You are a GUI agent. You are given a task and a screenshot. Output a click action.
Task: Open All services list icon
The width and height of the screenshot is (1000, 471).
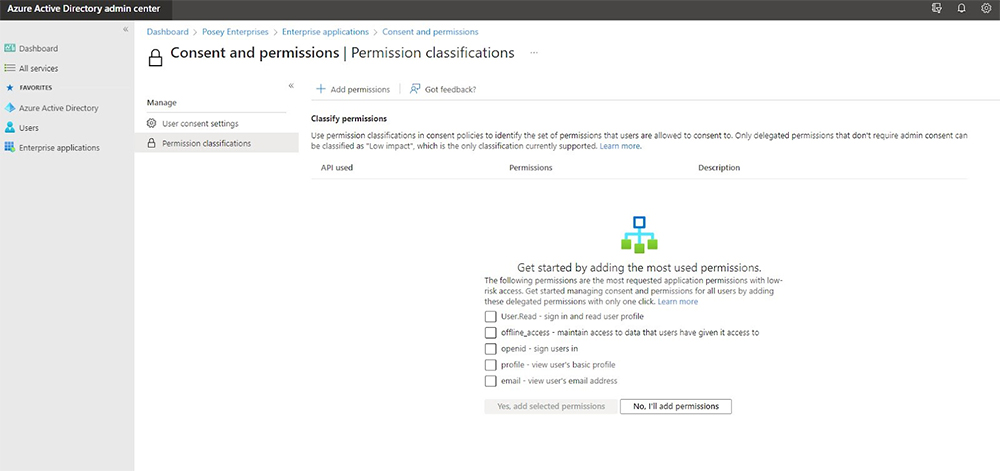[x=10, y=68]
